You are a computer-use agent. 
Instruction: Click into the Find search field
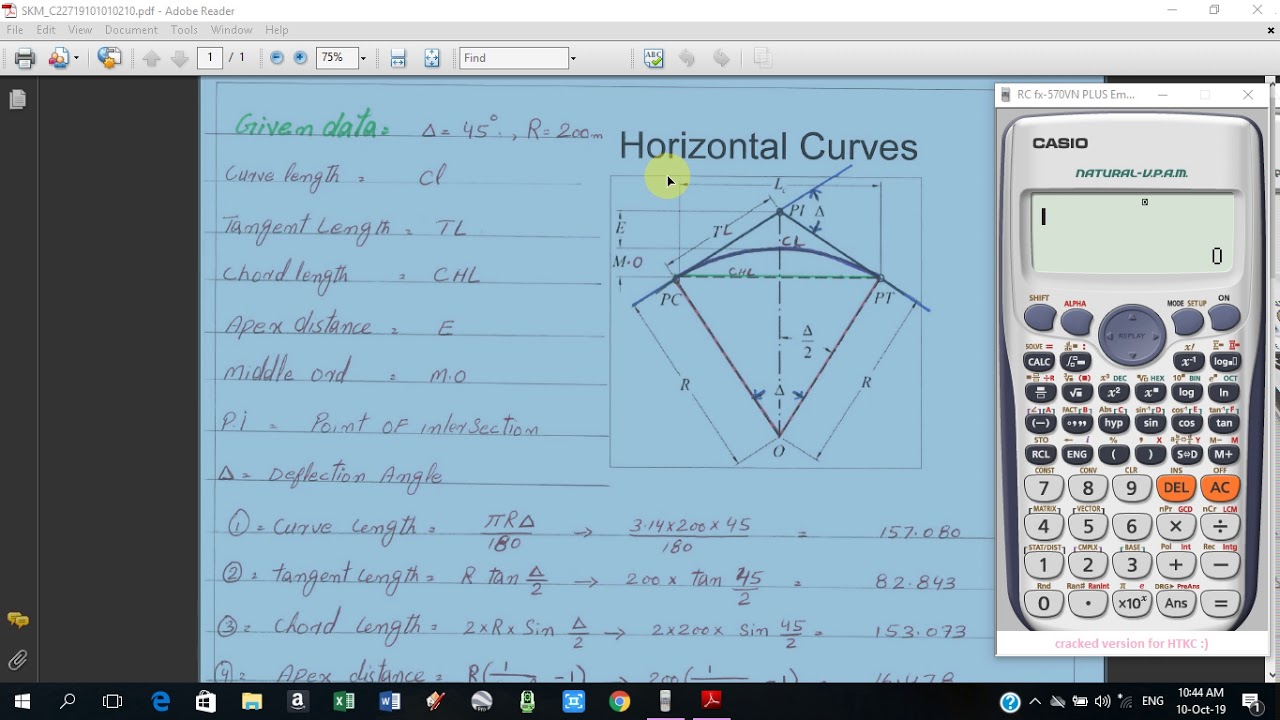(513, 58)
